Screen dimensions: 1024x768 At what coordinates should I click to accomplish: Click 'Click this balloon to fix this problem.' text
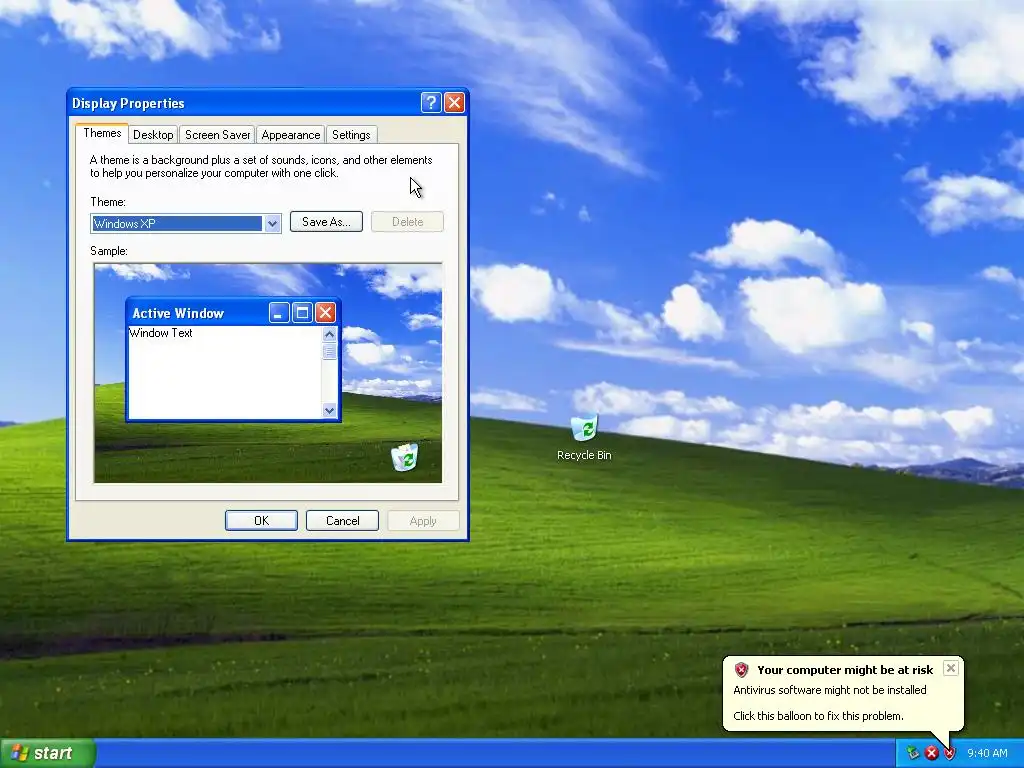point(818,716)
